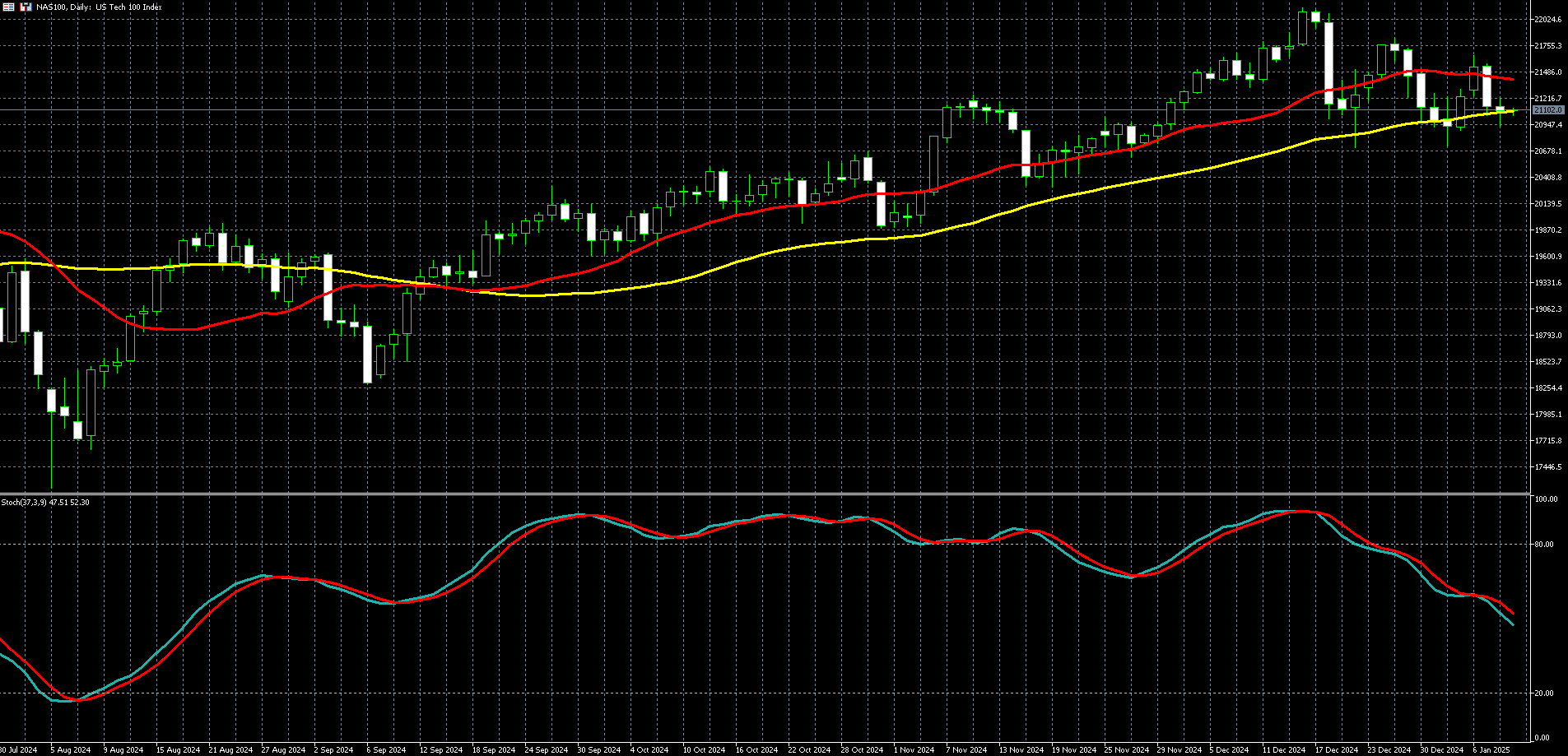Click the one-click trading panel icon
The height and width of the screenshot is (756, 1568).
pos(26,7)
